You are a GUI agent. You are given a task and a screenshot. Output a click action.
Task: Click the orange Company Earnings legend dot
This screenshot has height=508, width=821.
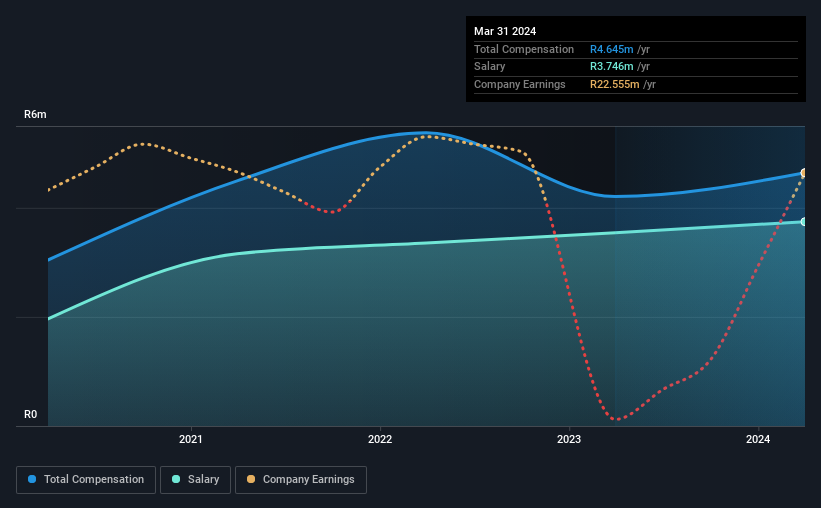tap(251, 479)
